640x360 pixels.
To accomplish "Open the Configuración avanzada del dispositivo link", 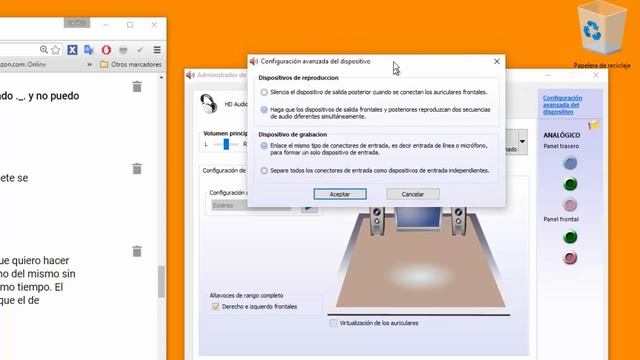I will click(562, 105).
